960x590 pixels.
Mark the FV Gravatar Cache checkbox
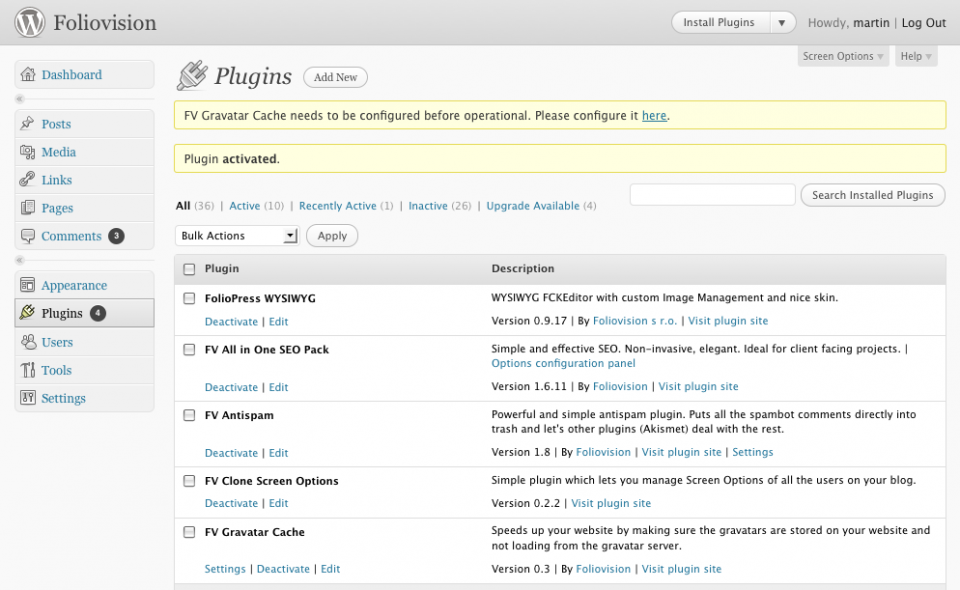189,532
